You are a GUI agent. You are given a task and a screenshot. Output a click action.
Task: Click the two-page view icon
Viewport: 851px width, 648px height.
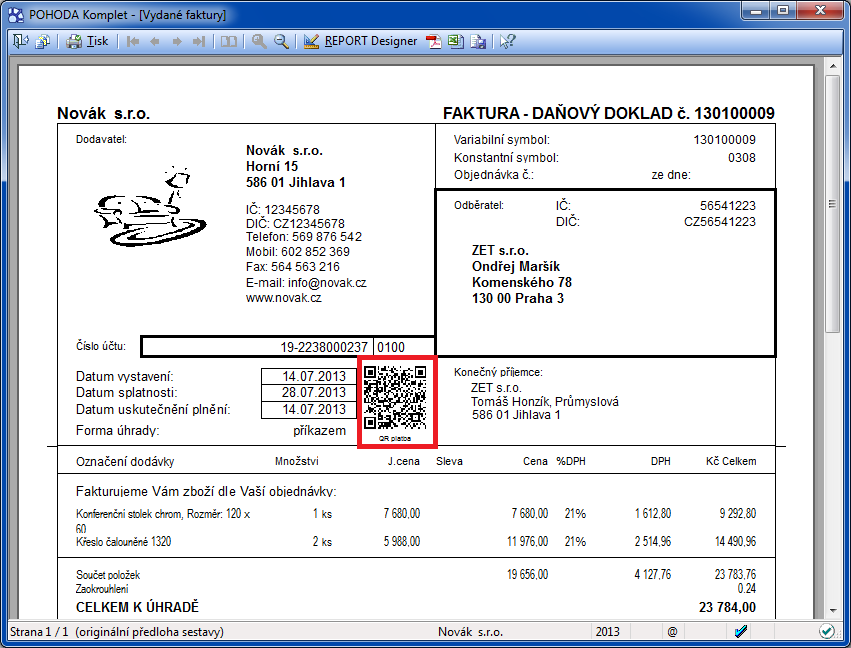230,41
